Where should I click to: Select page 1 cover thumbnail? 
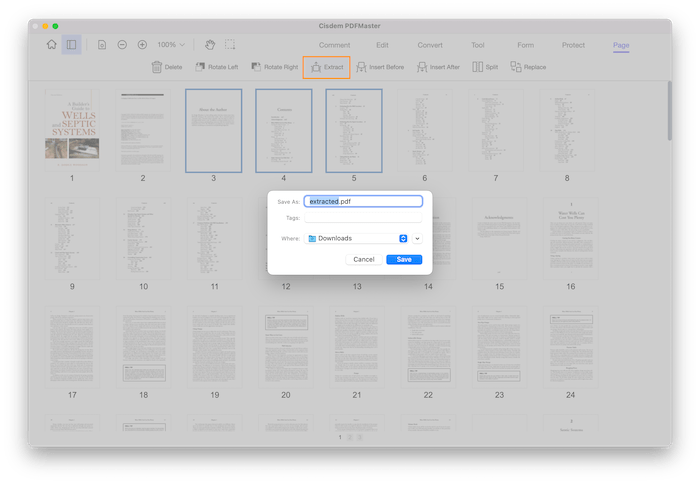72,130
